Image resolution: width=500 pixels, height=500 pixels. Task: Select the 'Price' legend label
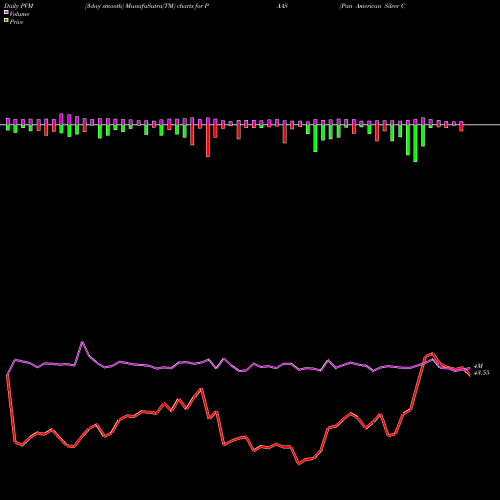tap(16, 22)
